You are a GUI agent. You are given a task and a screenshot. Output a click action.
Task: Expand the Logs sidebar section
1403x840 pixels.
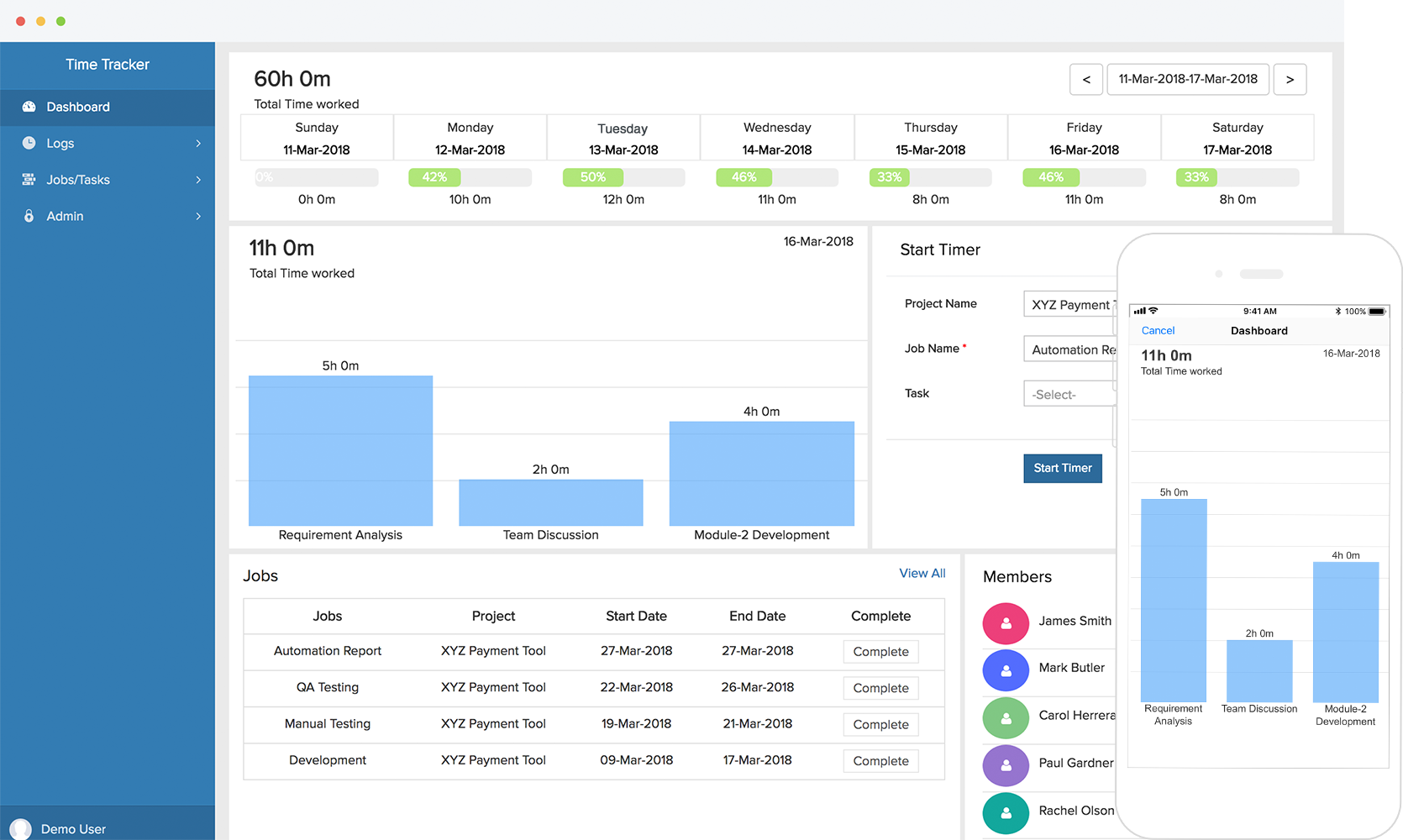tap(199, 143)
